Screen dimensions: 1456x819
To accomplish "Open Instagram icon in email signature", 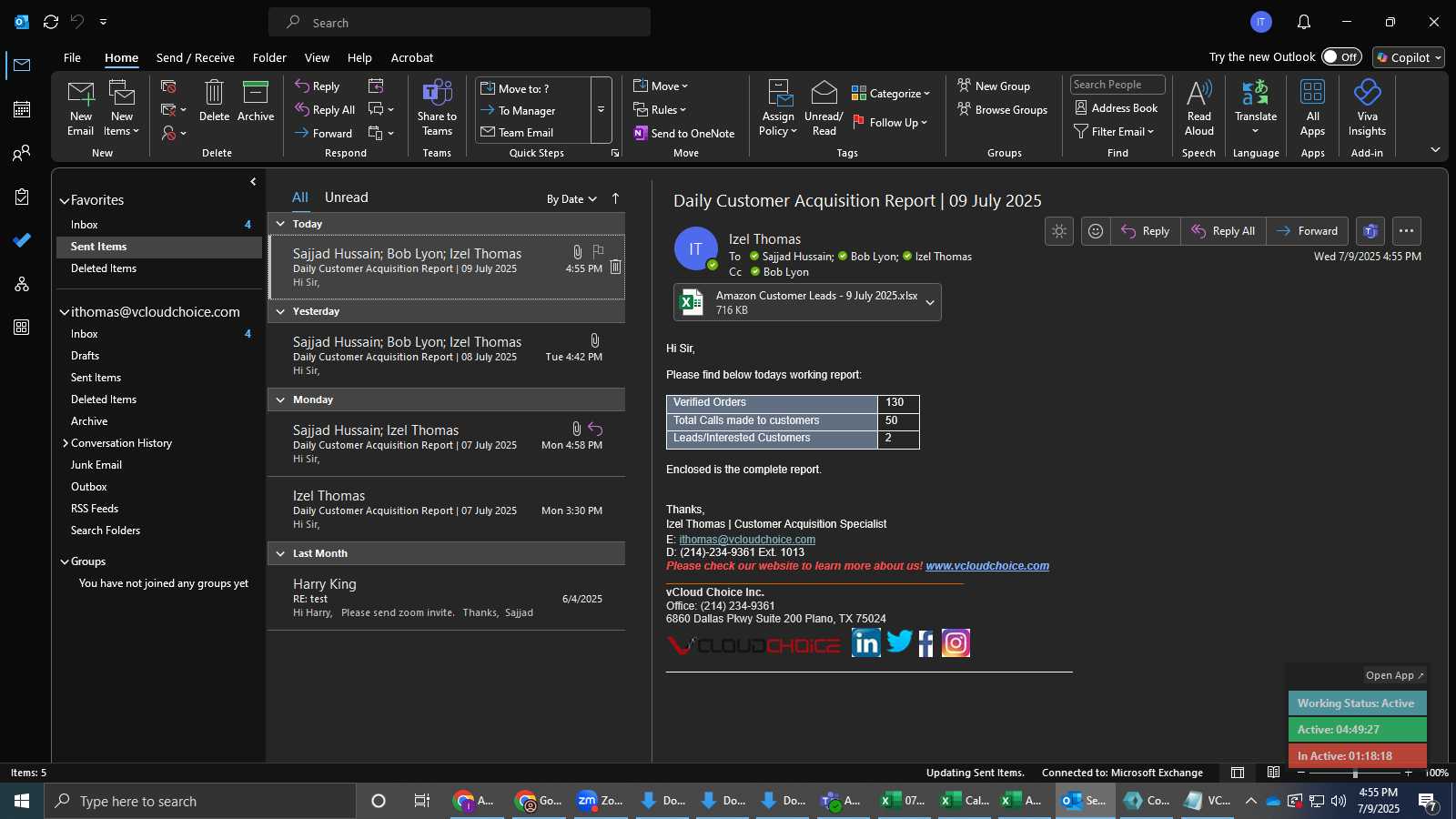I will [955, 643].
